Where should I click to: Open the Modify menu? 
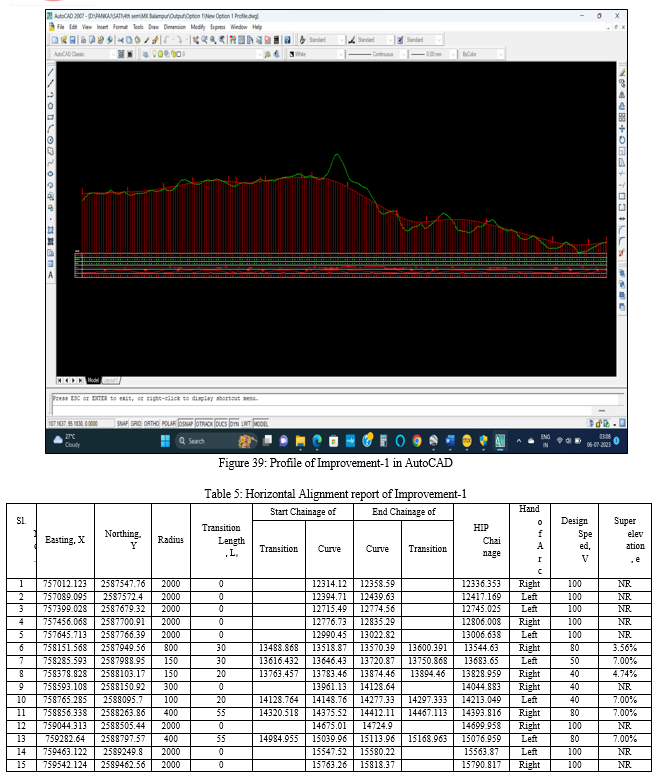[198, 27]
